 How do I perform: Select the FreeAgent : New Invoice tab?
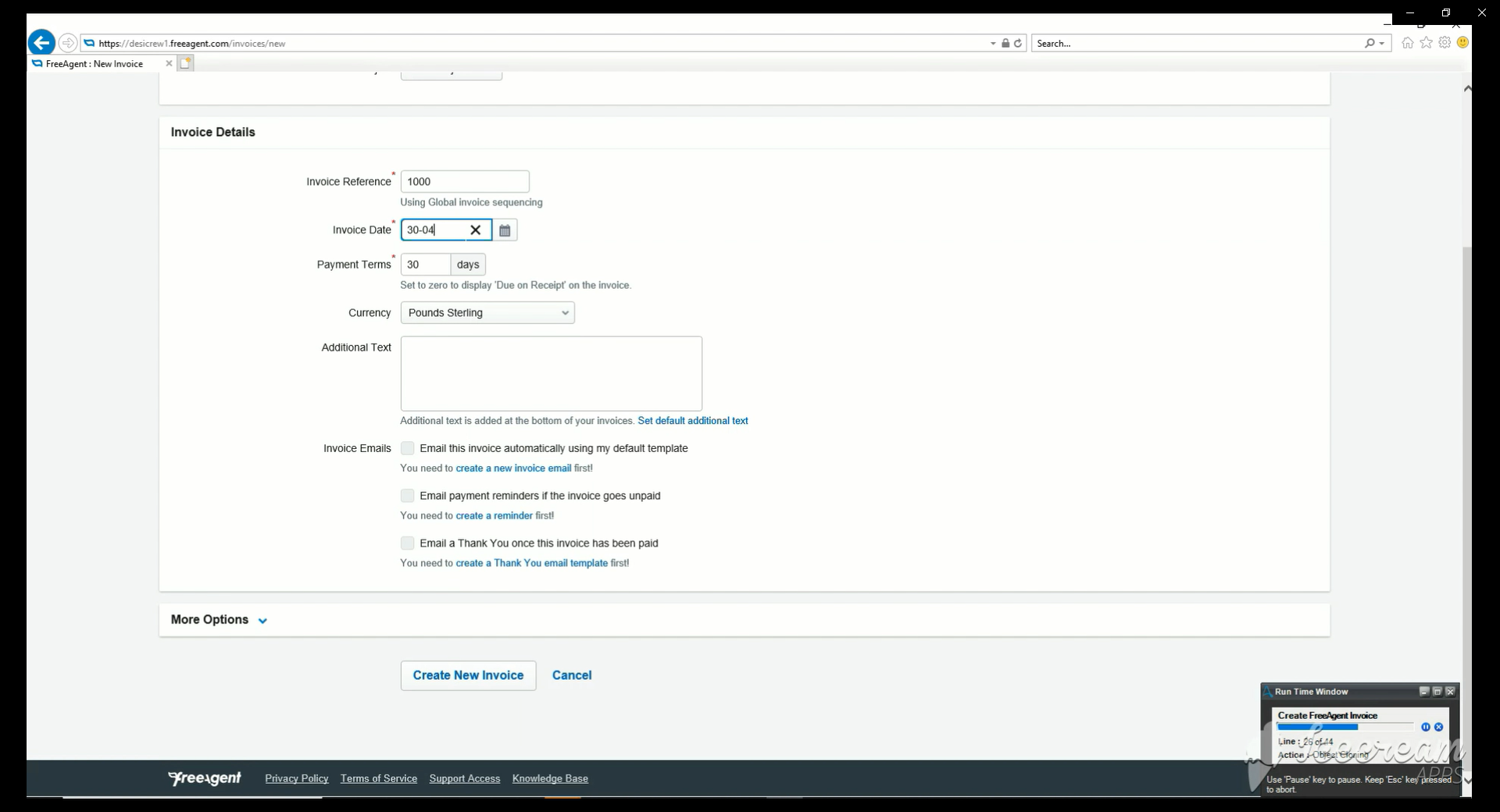click(x=95, y=64)
